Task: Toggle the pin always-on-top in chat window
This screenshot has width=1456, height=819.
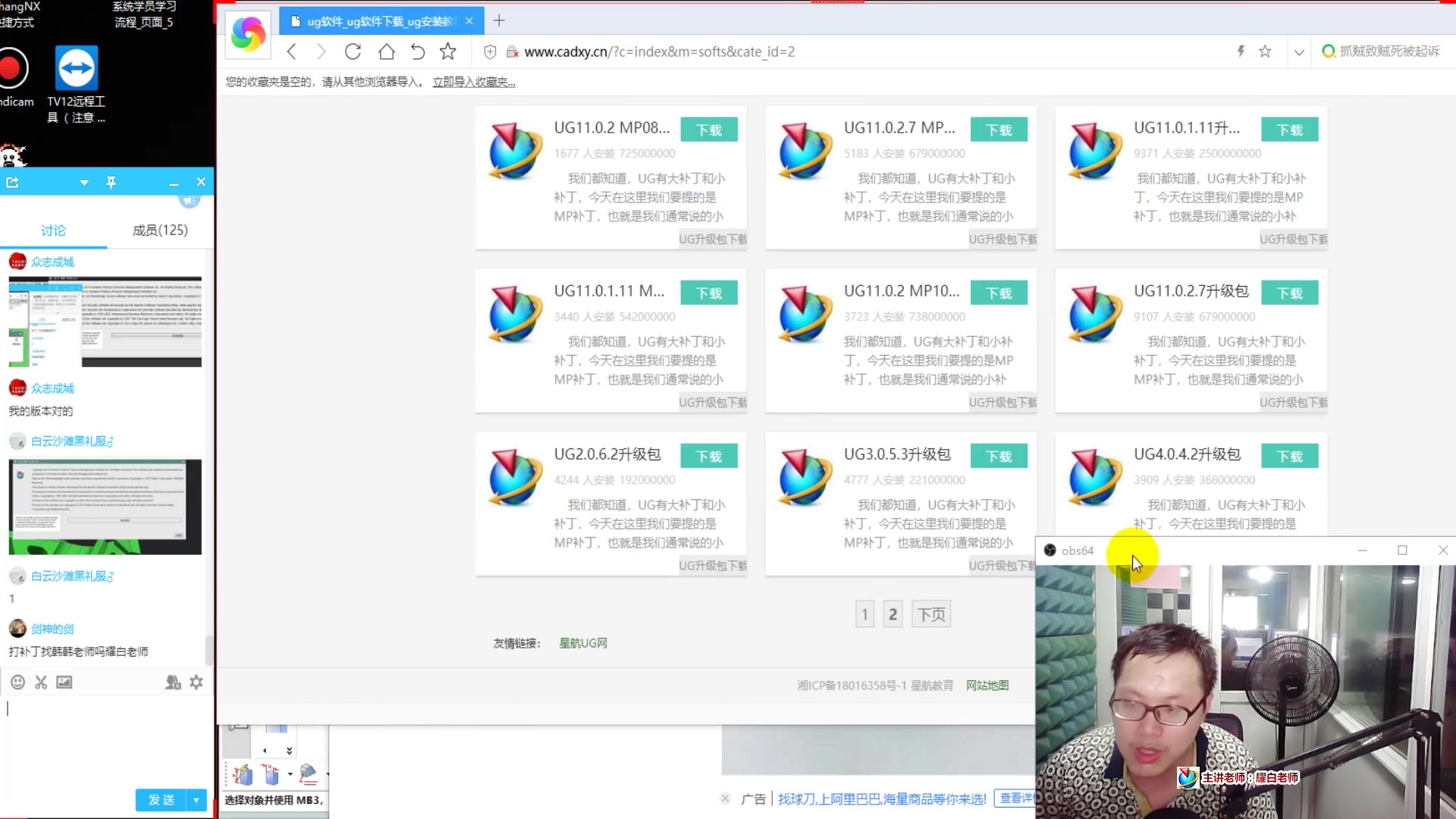Action: pyautogui.click(x=111, y=182)
